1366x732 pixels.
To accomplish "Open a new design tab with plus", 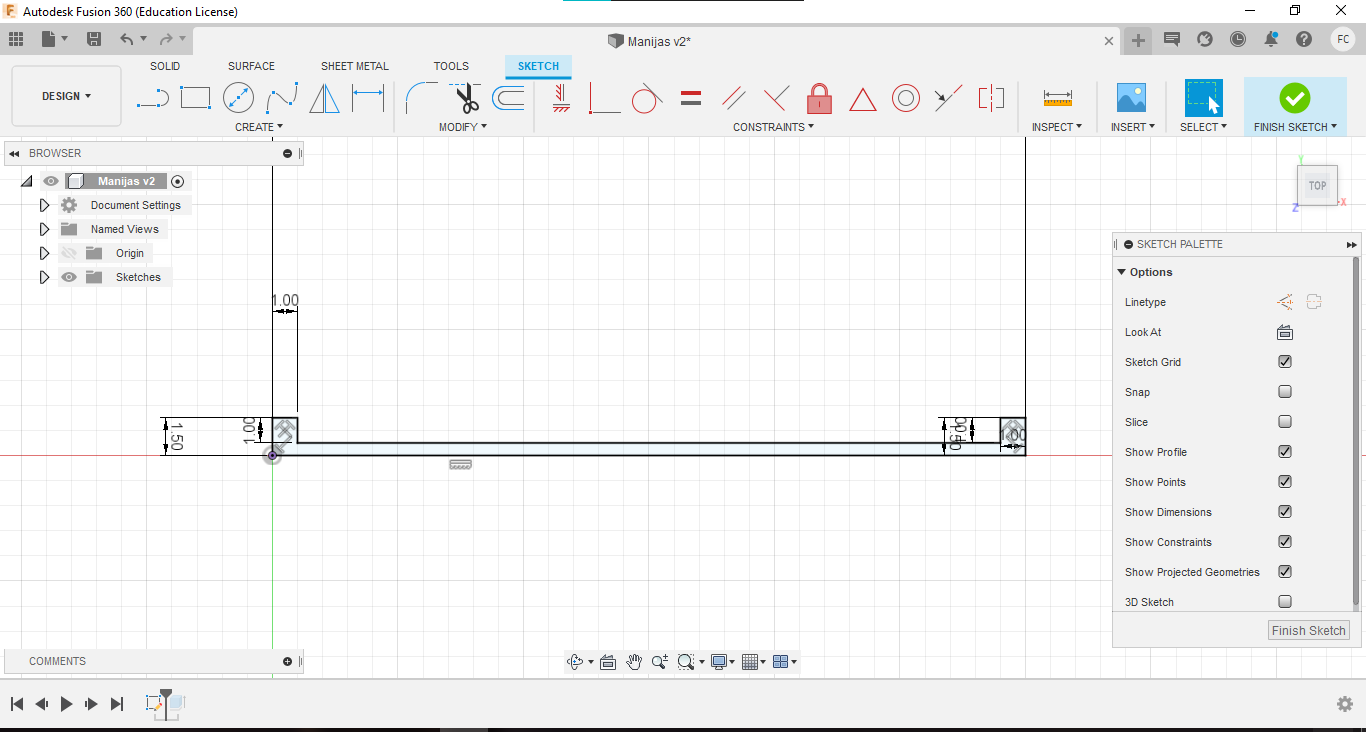I will (1138, 40).
